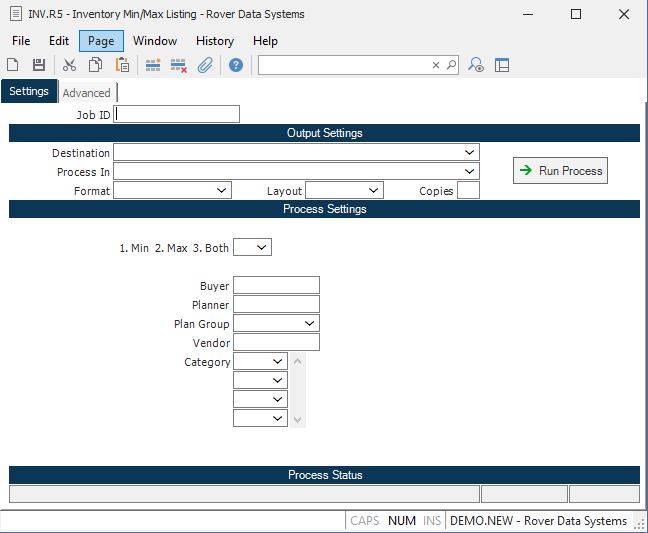This screenshot has width=648, height=533.
Task: Click the New document toolbar icon
Action: [x=13, y=65]
